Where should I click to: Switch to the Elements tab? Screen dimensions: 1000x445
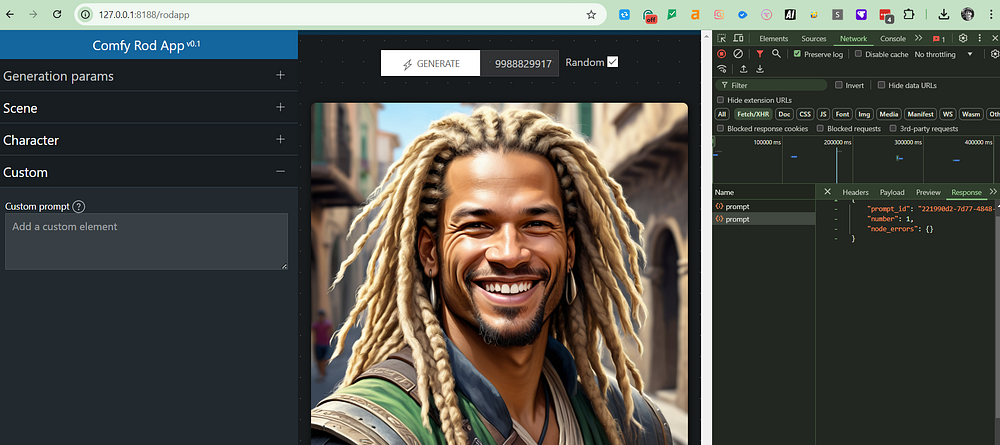coord(774,39)
